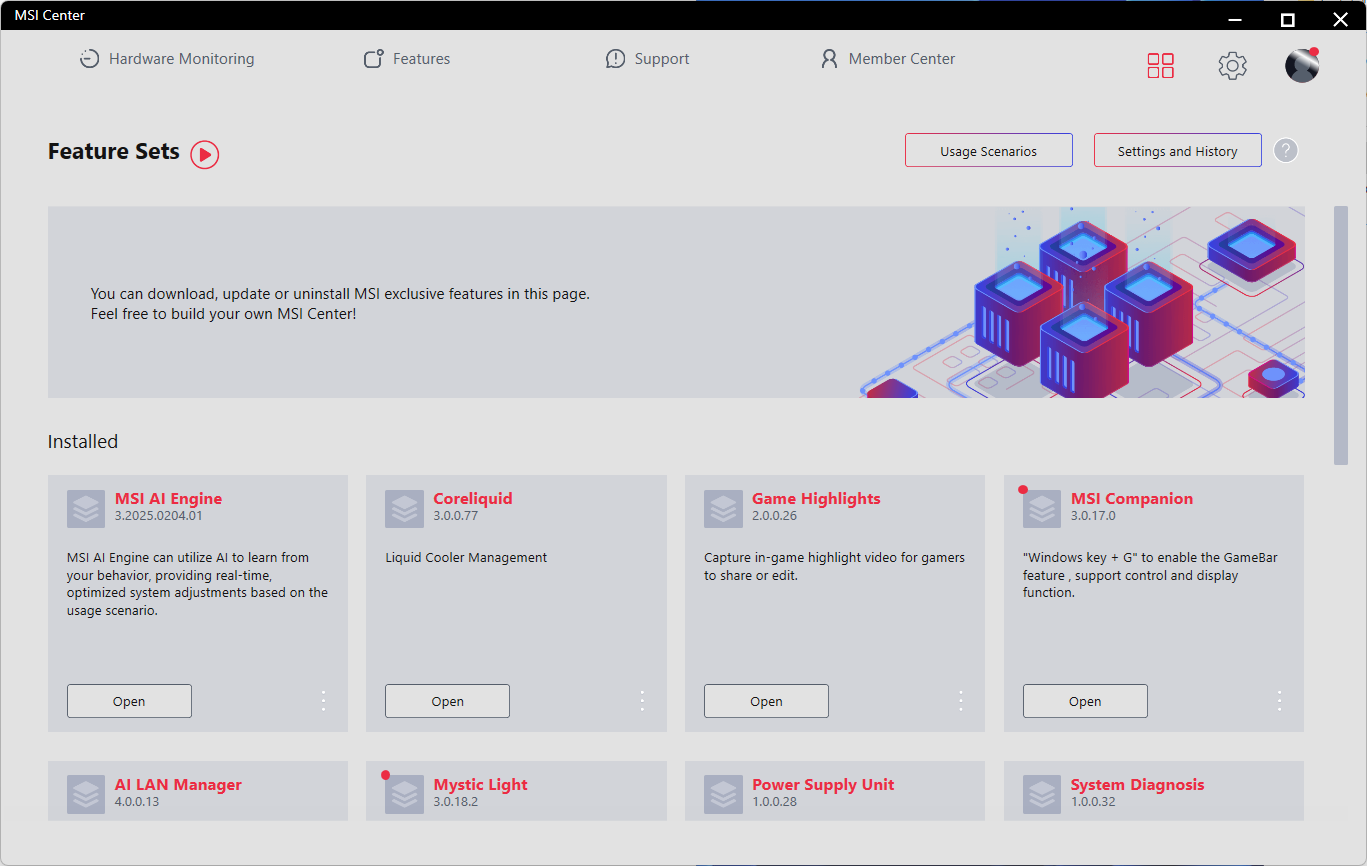This screenshot has height=866, width=1367.
Task: Click the Mystic Light title
Action: (x=480, y=785)
